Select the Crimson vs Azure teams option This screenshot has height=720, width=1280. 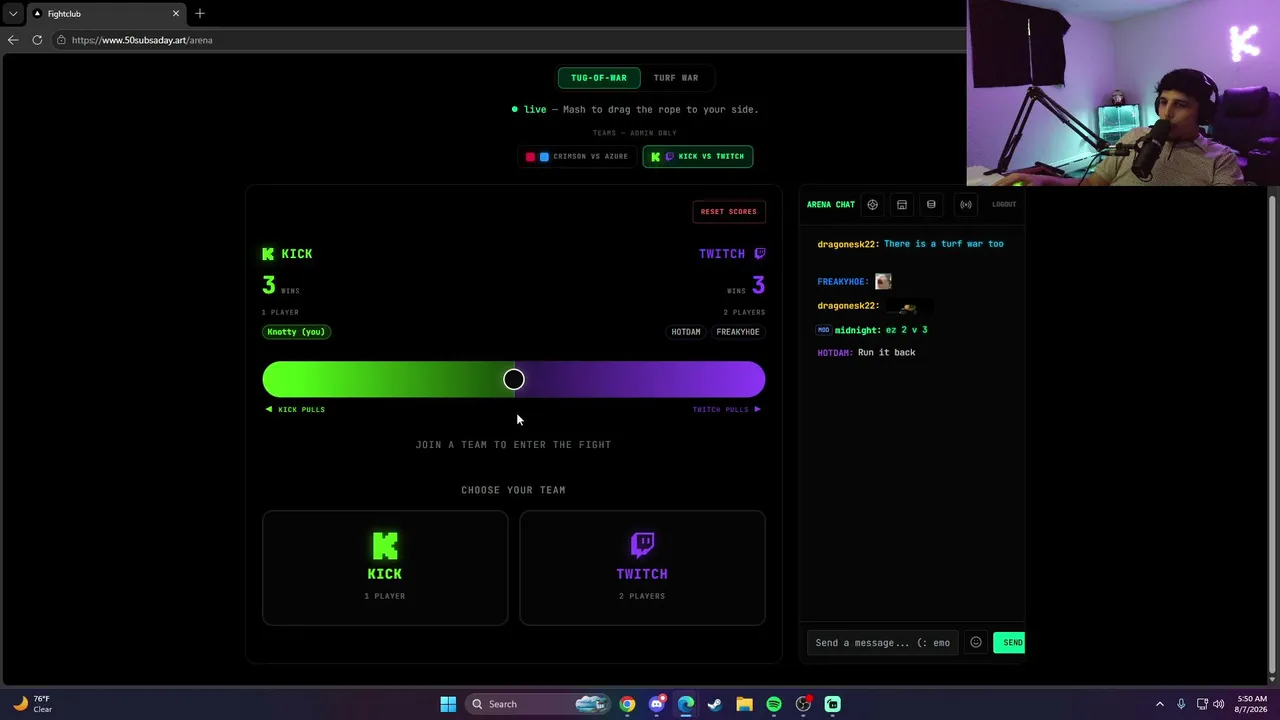pyautogui.click(x=578, y=156)
